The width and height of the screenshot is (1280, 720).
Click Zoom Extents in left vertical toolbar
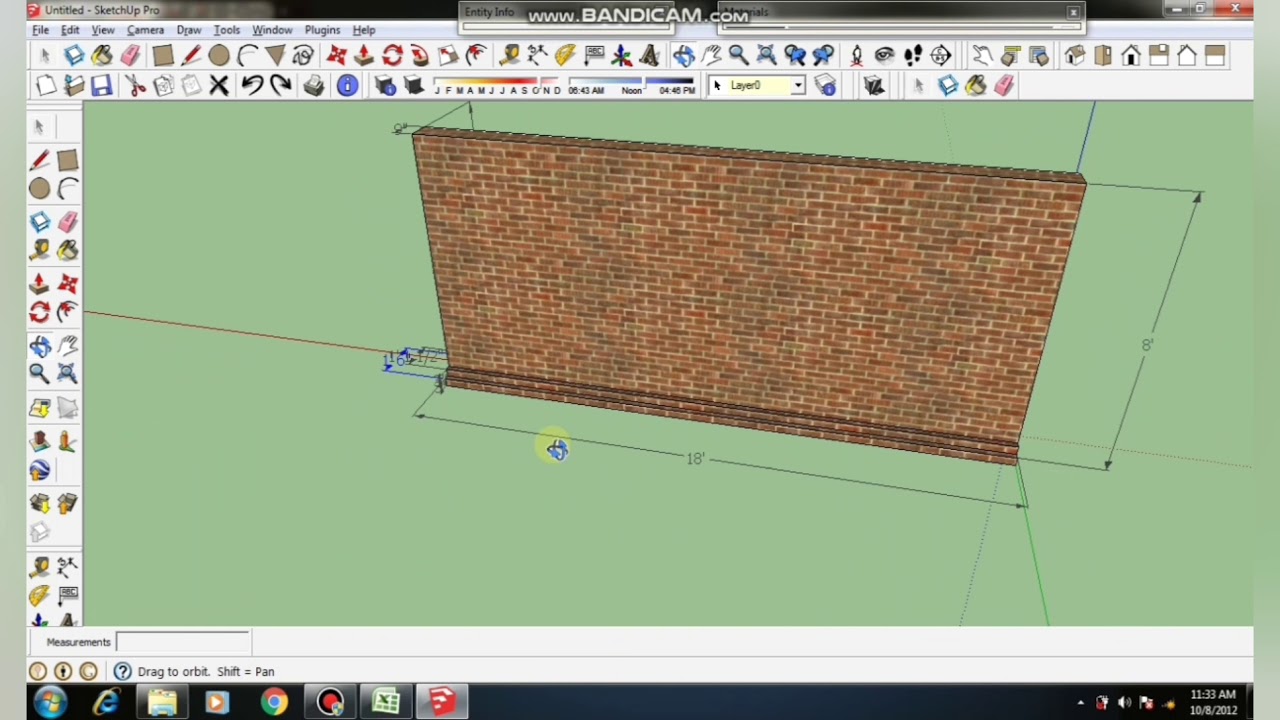coord(67,373)
